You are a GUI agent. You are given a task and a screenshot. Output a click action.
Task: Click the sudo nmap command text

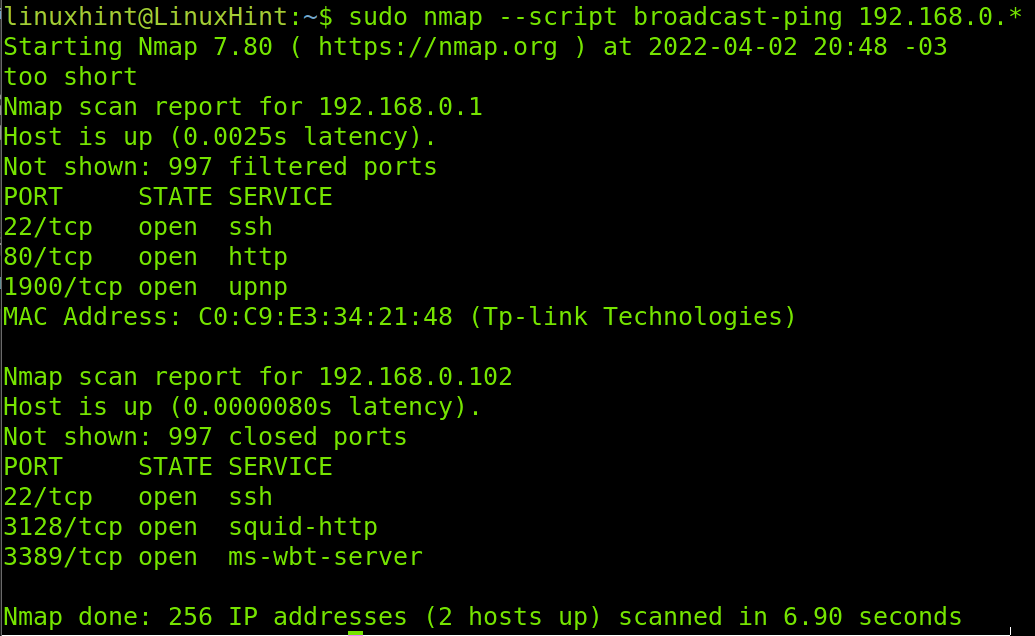pyautogui.click(x=416, y=17)
